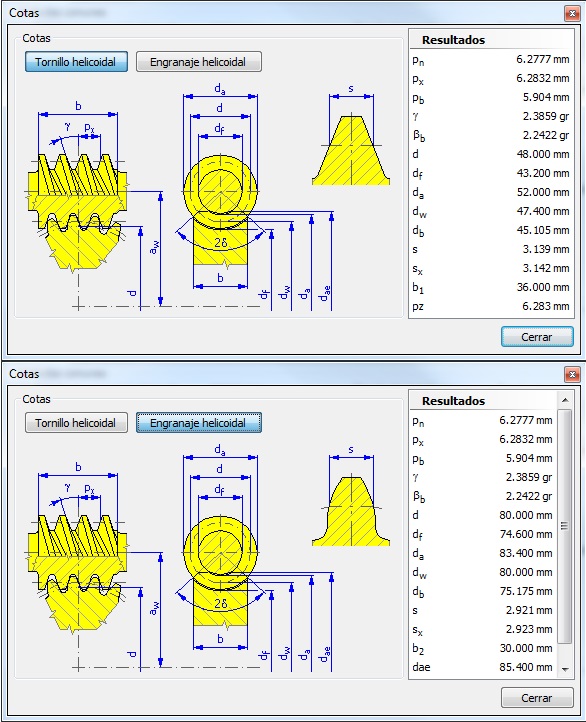Click highlighted Engranaje helicoidal in bottom dialog
Image resolution: width=586 pixels, height=722 pixels.
coord(198,423)
